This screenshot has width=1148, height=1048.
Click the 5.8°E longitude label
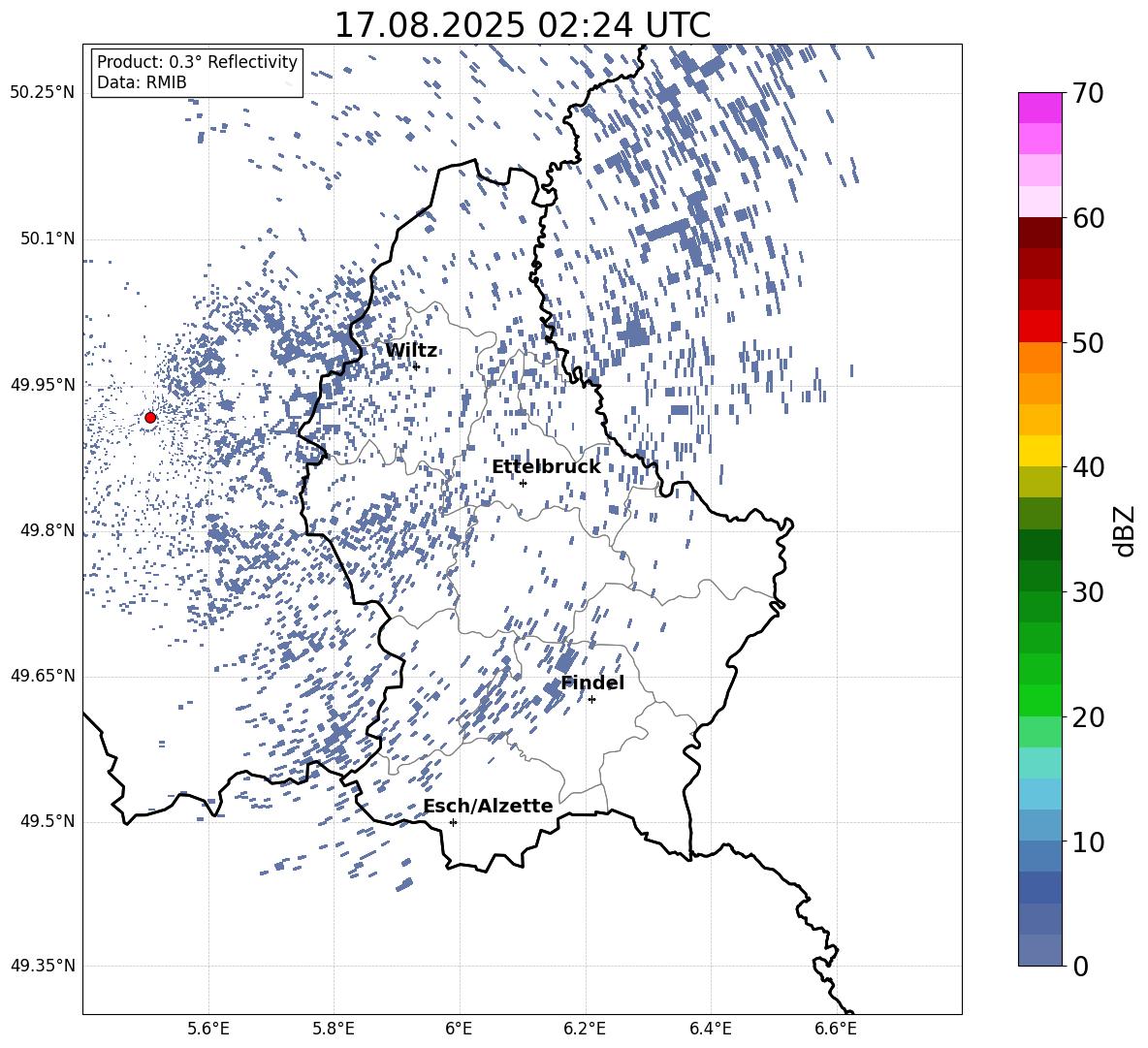[x=334, y=1029]
